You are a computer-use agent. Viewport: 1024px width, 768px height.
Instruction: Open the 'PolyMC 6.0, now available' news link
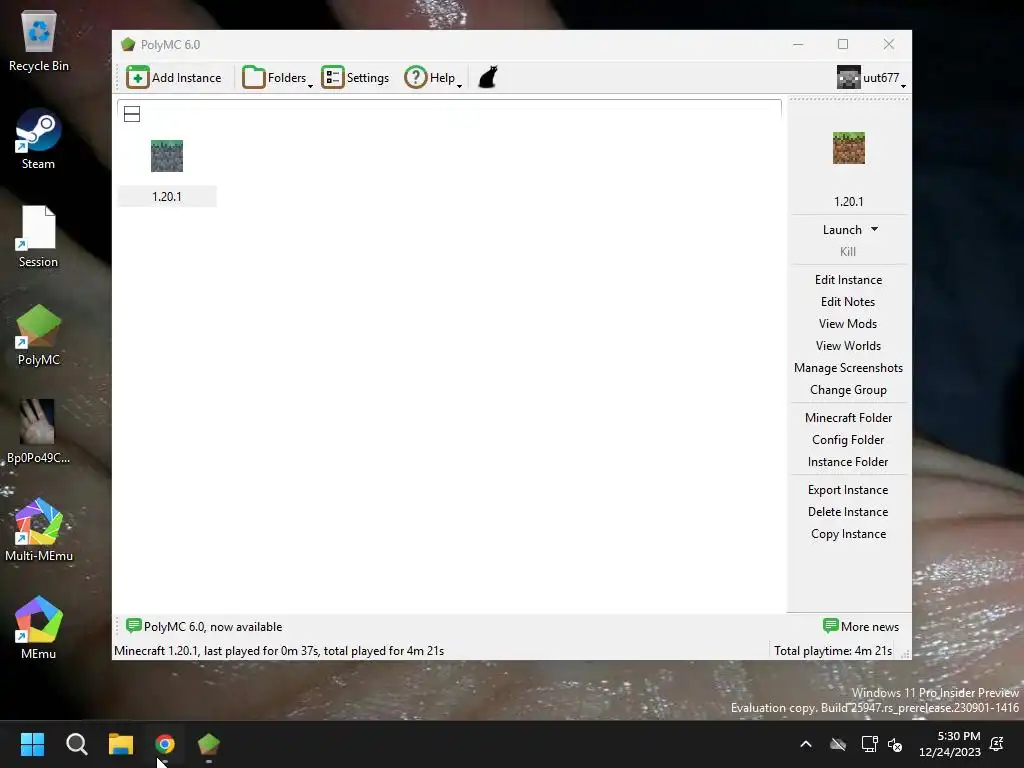204,626
